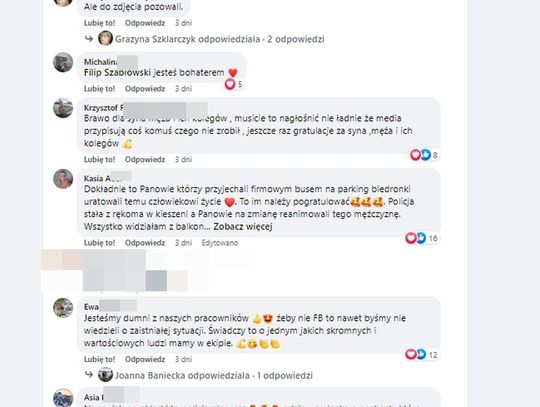View reactions count 8 on Krzysztof's comment
Image resolution: width=540 pixels, height=407 pixels.
424,155
